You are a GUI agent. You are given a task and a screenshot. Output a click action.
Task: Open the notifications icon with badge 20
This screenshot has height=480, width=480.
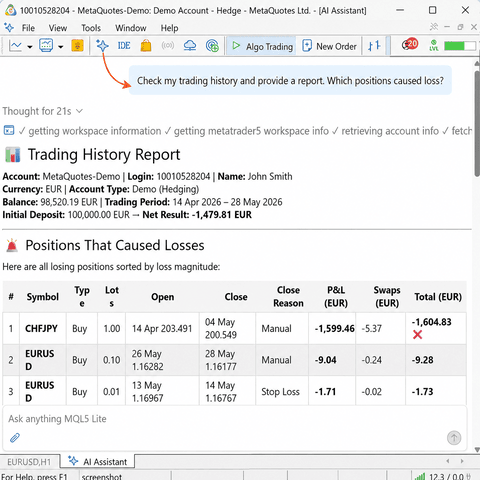(410, 44)
